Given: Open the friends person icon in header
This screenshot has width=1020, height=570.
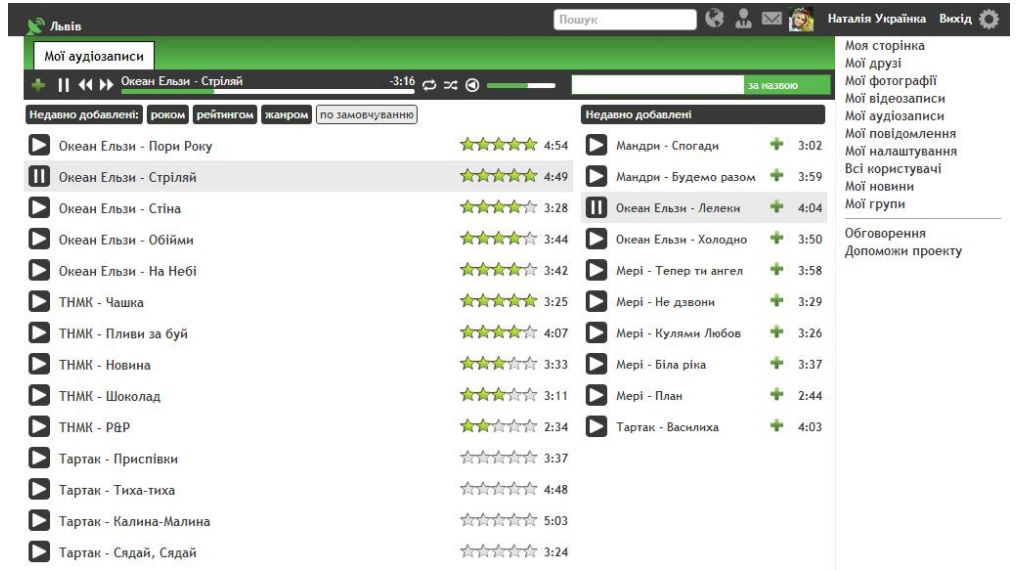Looking at the screenshot, I should [x=743, y=18].
